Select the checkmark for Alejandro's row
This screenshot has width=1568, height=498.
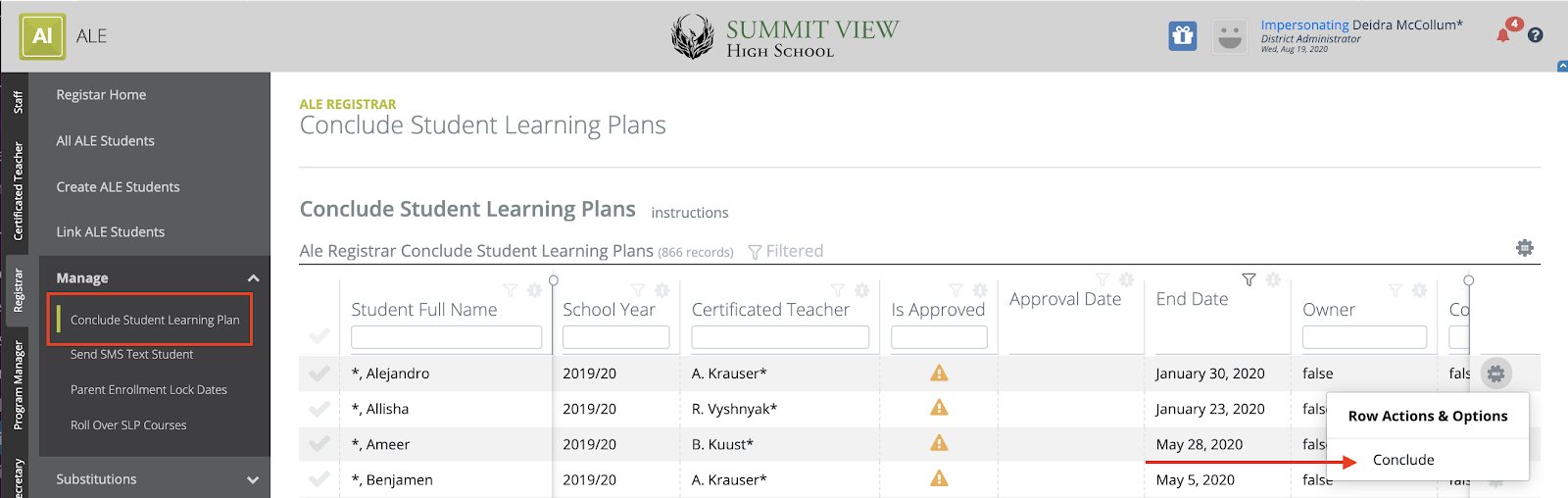319,373
